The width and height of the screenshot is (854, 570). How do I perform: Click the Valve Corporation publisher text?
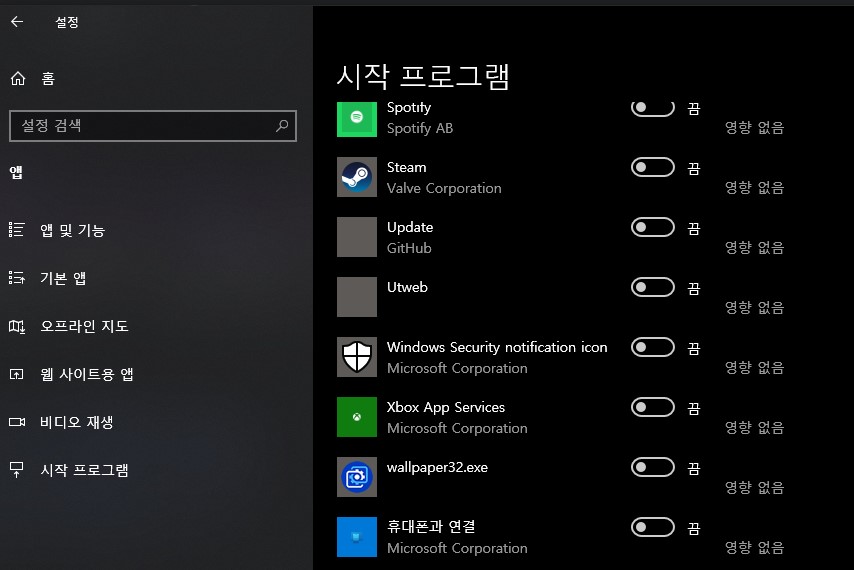point(444,188)
